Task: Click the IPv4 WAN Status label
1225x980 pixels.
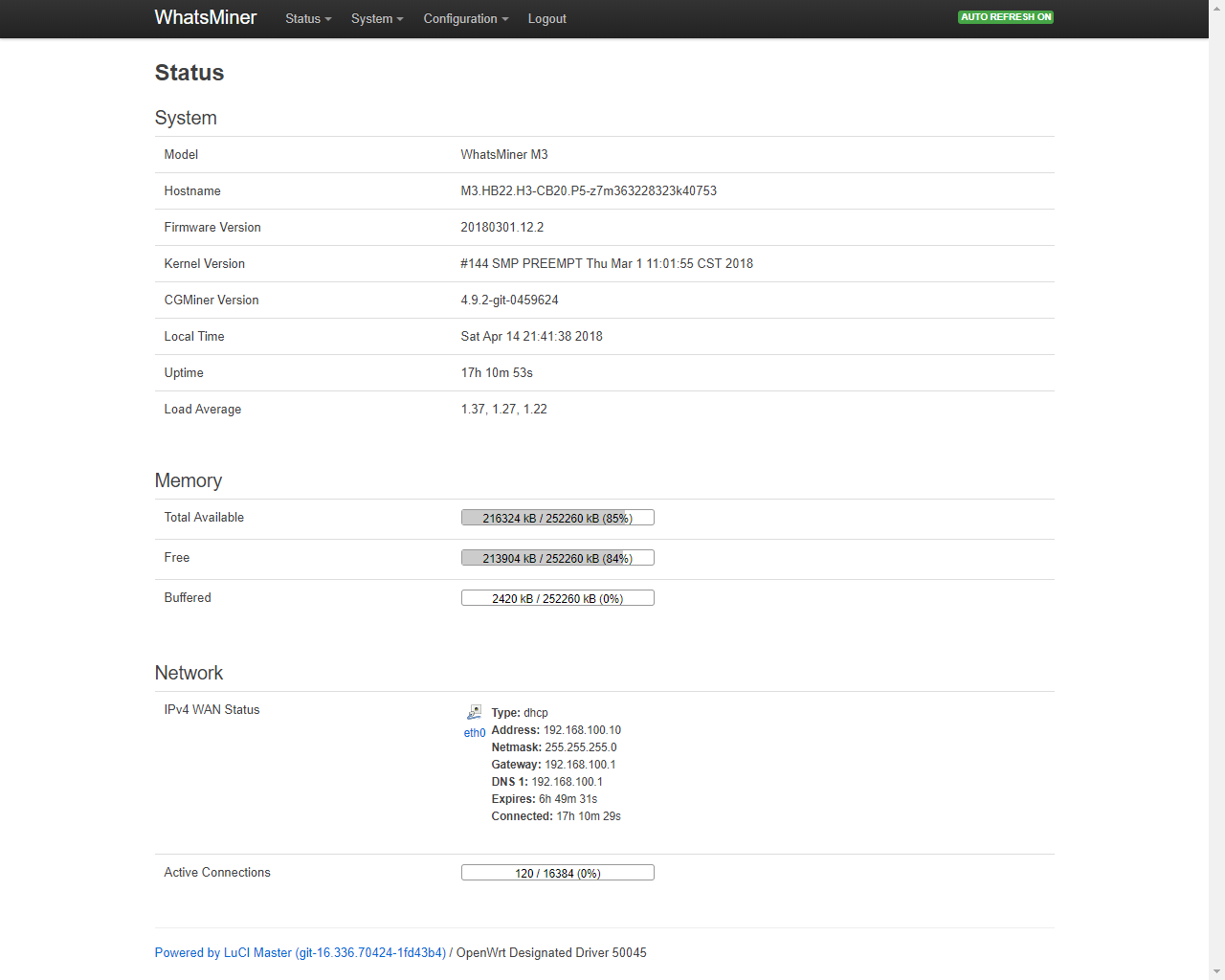Action: (x=212, y=709)
